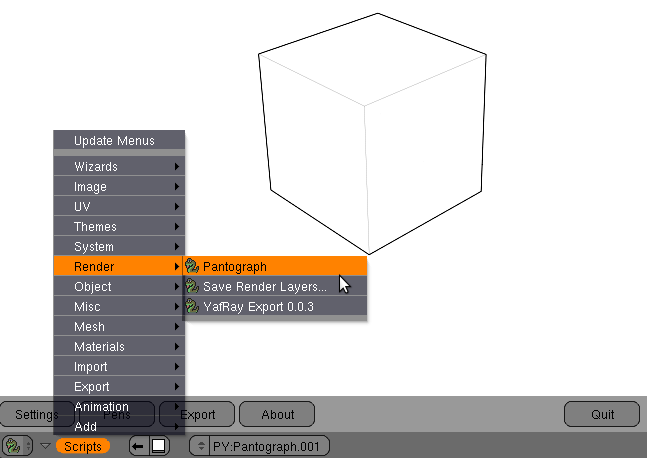The width and height of the screenshot is (647, 458).
Task: Click the Pens button
Action: (117, 414)
